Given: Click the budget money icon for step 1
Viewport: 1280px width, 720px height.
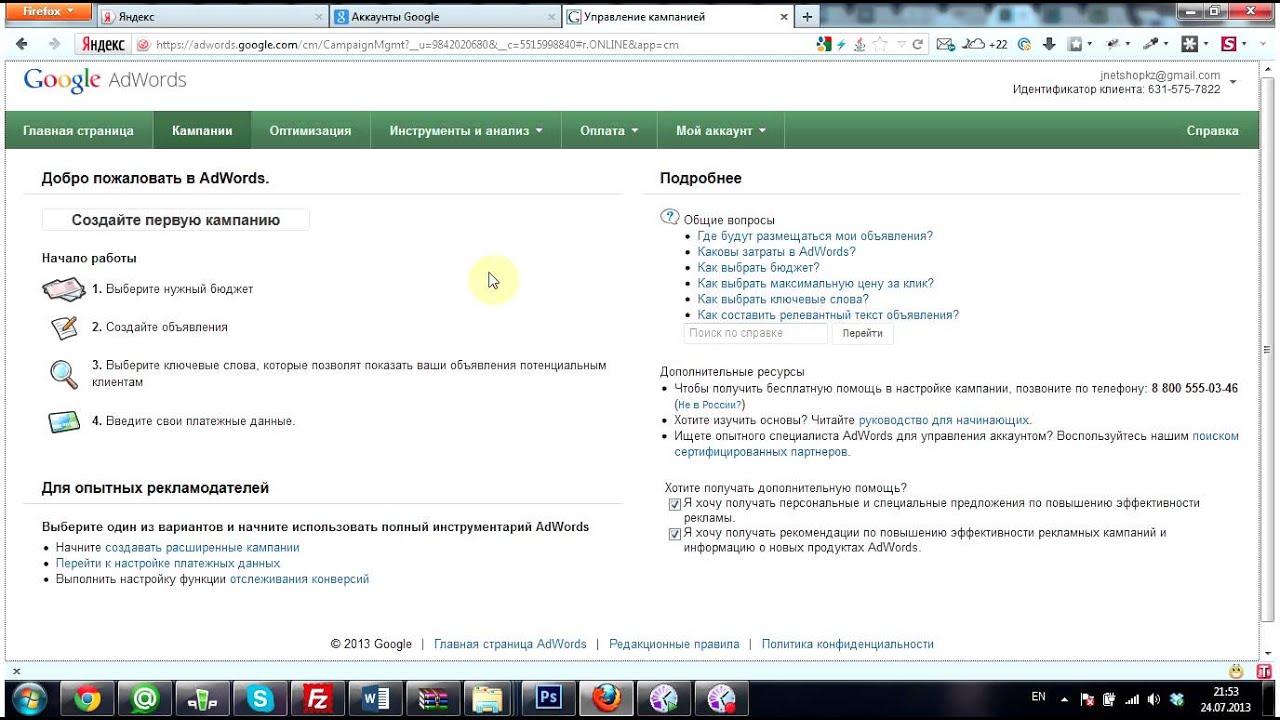Looking at the screenshot, I should tap(64, 290).
